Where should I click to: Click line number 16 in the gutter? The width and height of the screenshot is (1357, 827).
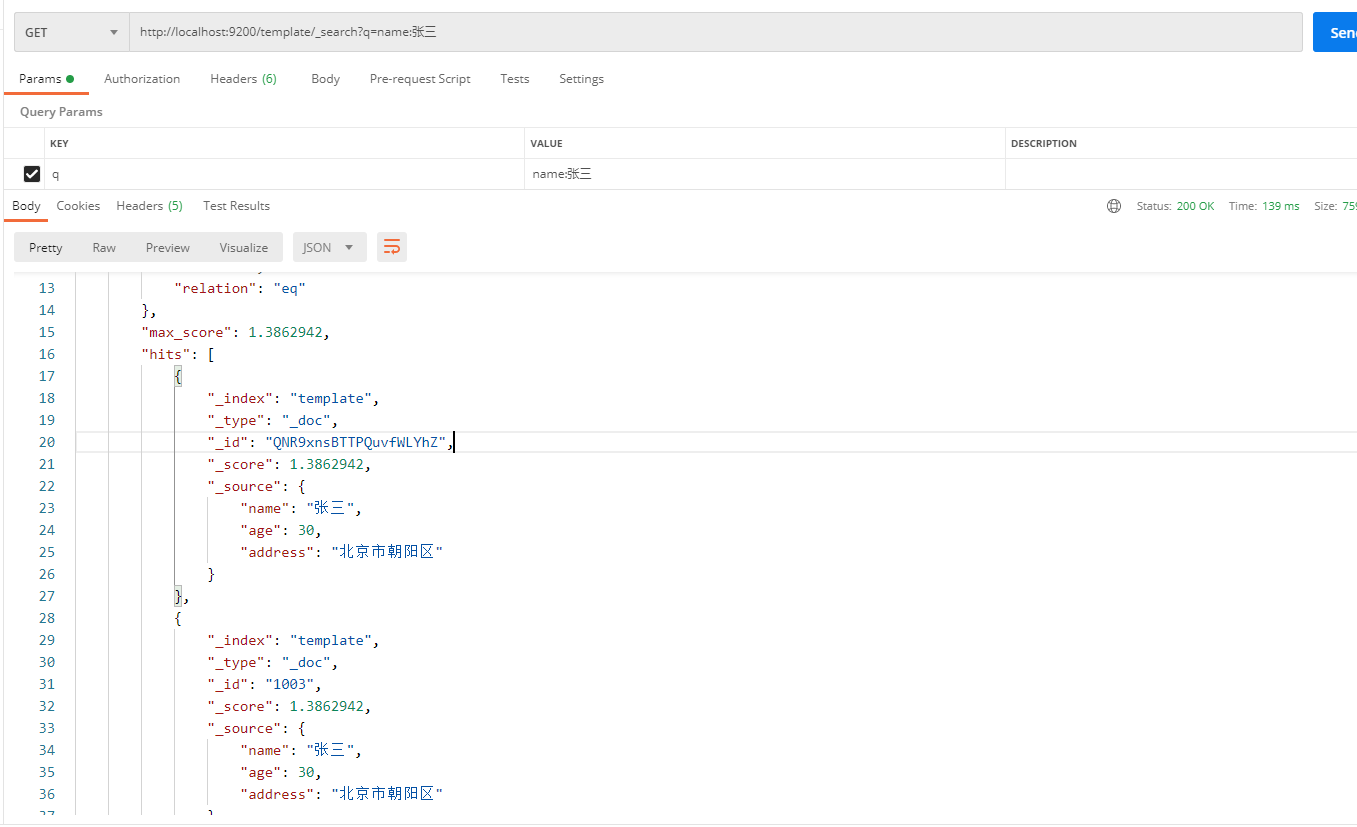pyautogui.click(x=47, y=354)
